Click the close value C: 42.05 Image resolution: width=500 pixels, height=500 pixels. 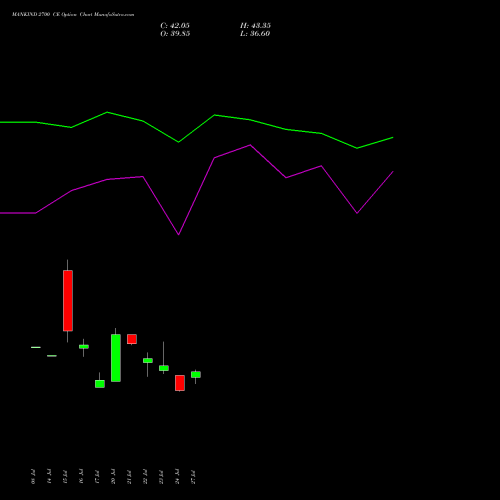tap(175, 26)
